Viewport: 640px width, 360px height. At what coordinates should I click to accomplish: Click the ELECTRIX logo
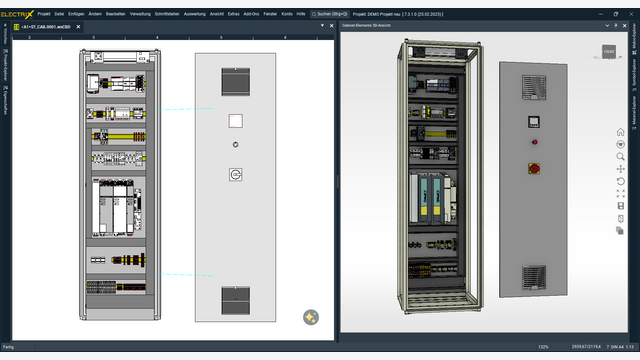click(x=17, y=14)
